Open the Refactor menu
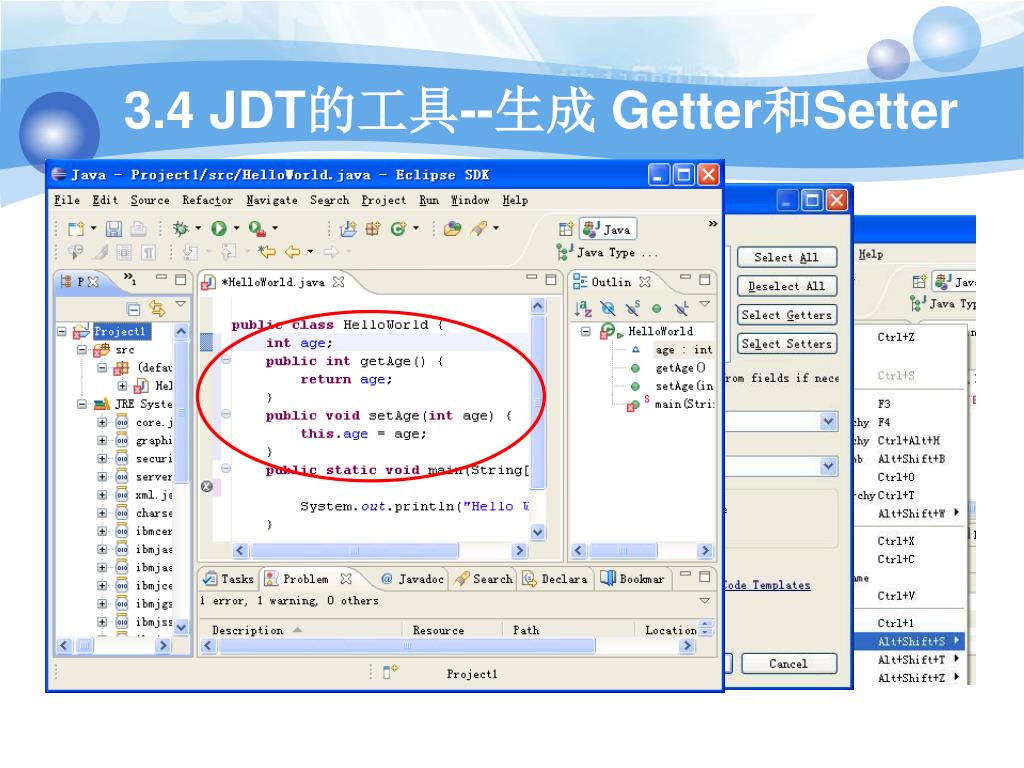The height and width of the screenshot is (768, 1024). [207, 200]
